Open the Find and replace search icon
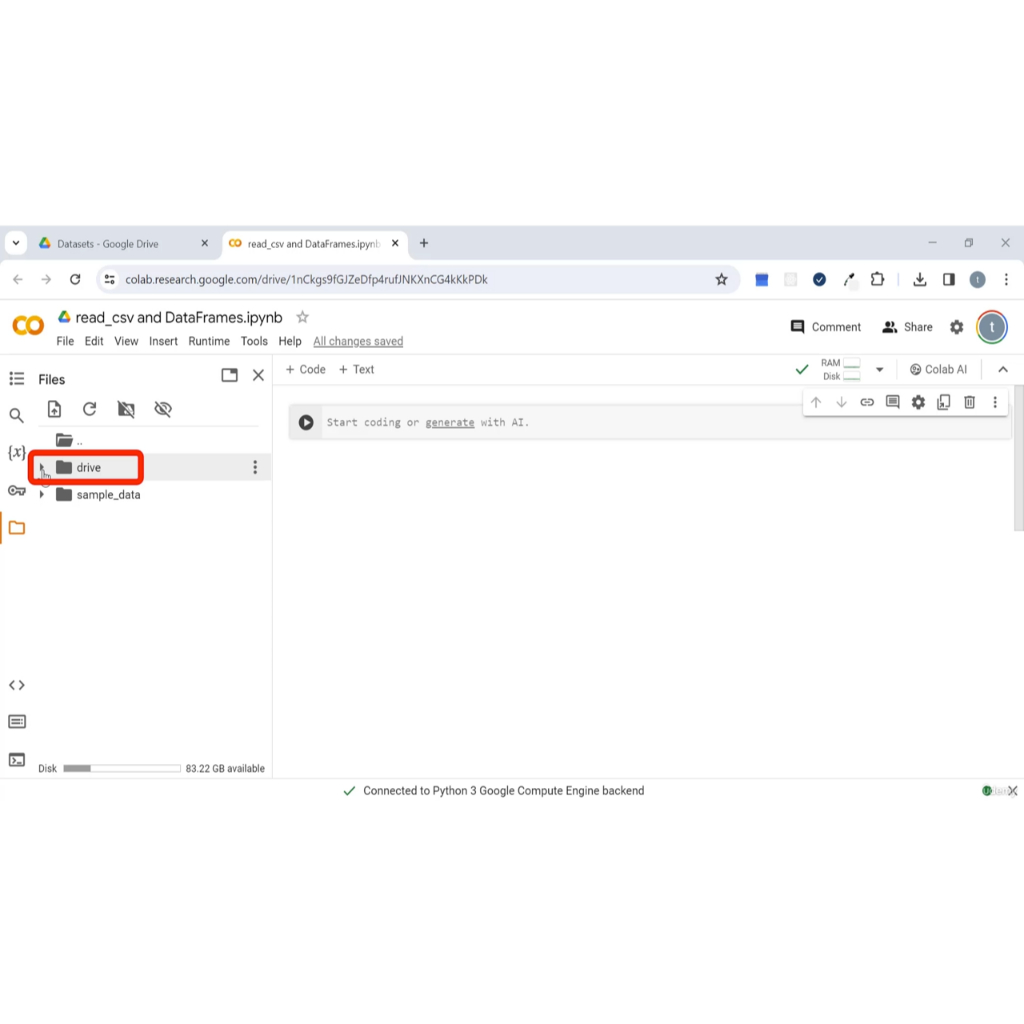The image size is (1024, 1024). [x=16, y=415]
